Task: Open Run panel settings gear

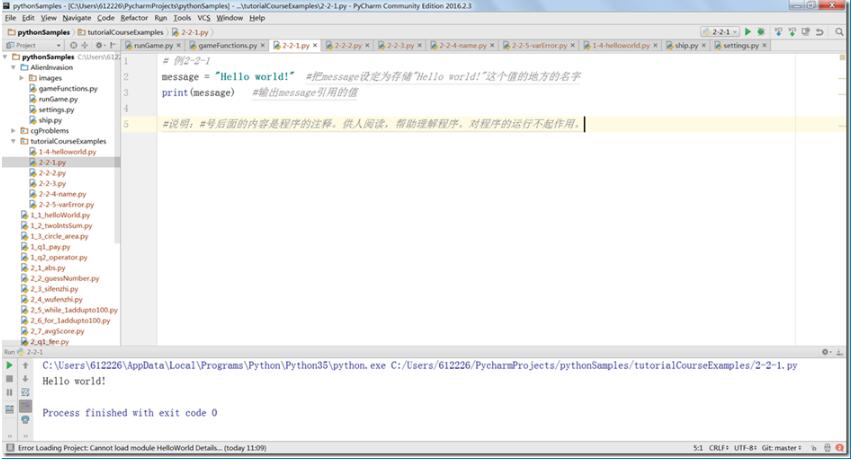Action: coord(825,352)
